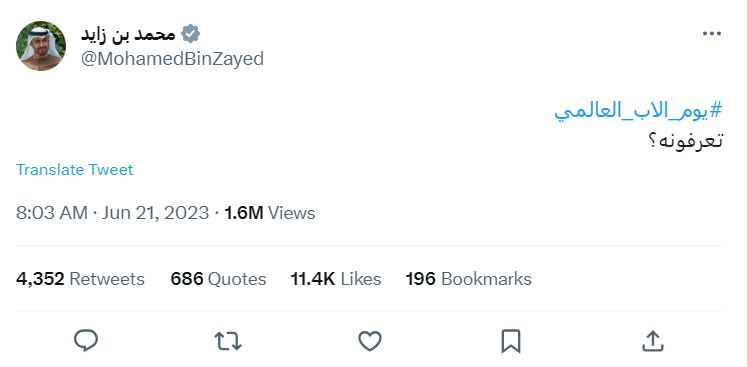The image size is (747, 367).
Task: Bookmark this tweet using the bookmark icon
Action: (511, 341)
